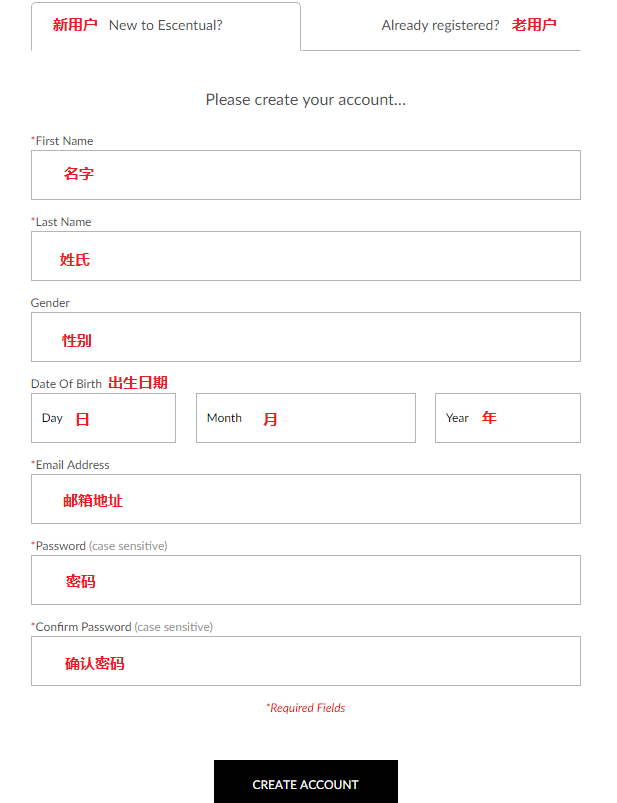Open the Already registered tab
617x803 pixels.
coord(441,26)
